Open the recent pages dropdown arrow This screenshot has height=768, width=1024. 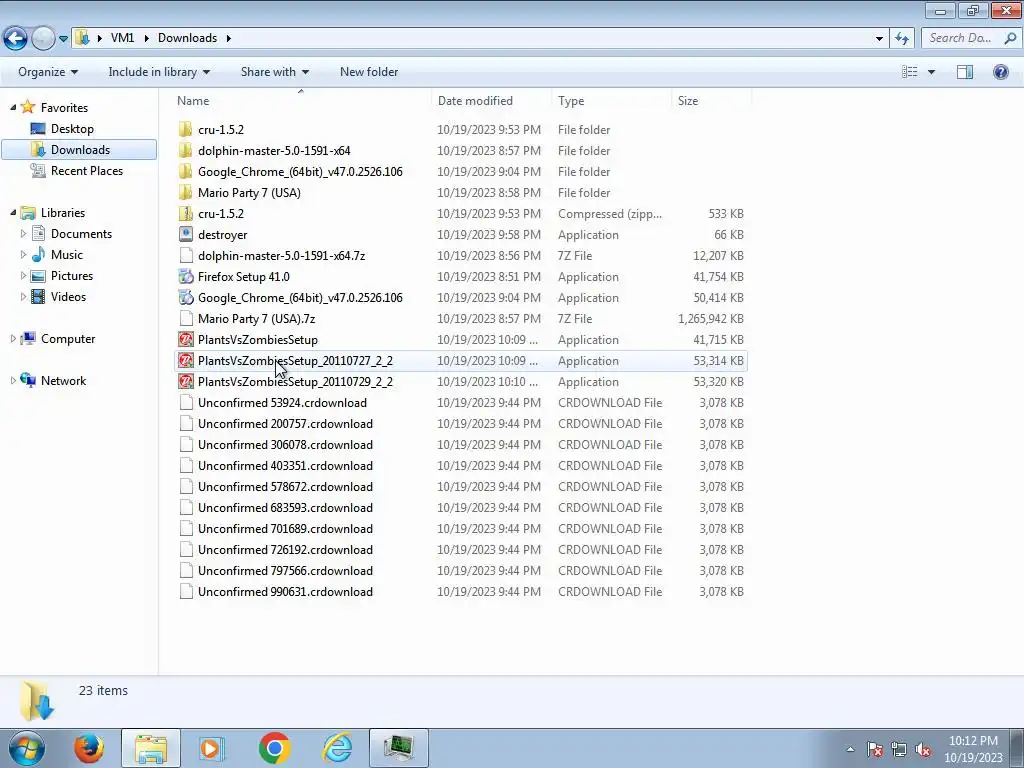(63, 39)
